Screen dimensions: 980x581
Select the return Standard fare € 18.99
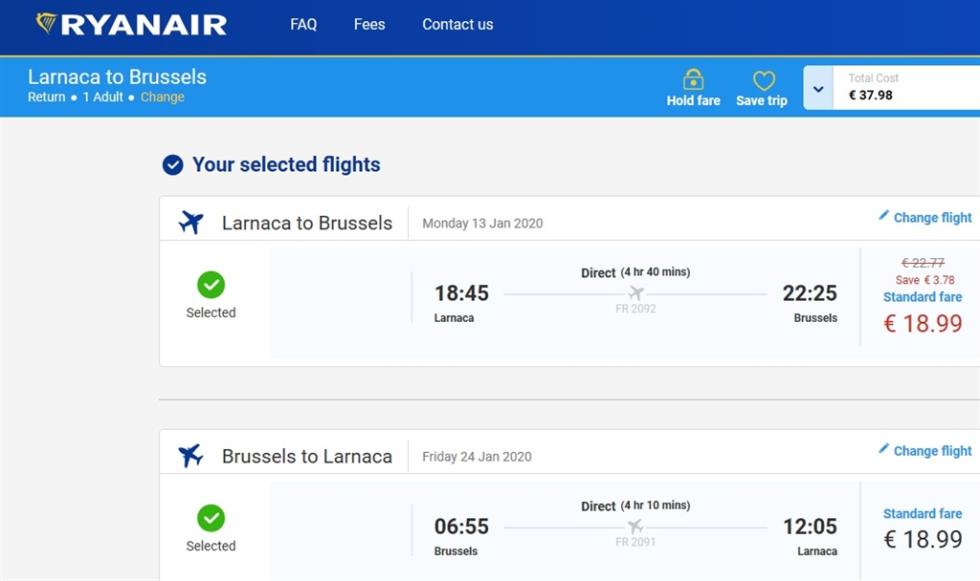click(x=922, y=529)
